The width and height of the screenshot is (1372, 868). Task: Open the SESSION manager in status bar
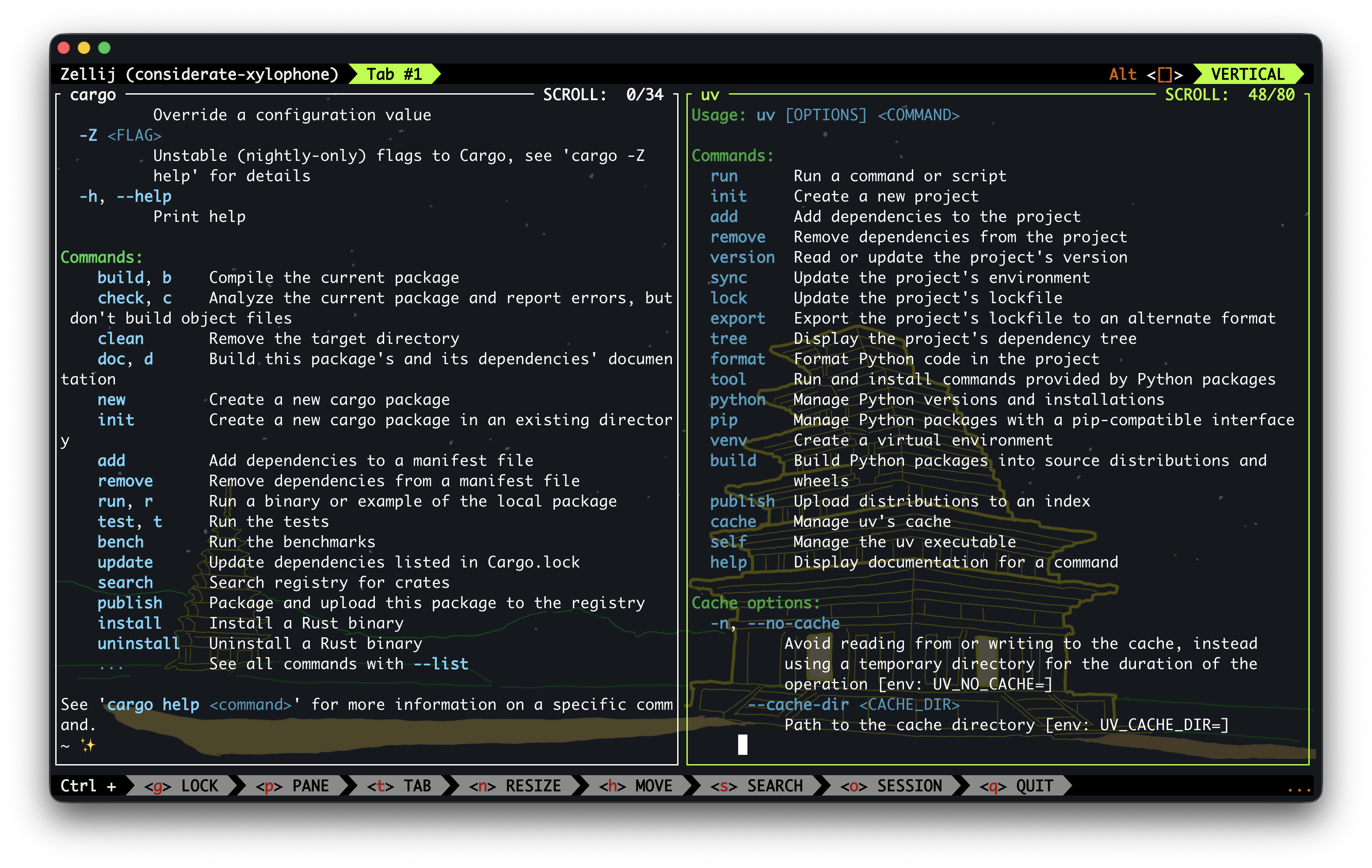pos(891,786)
